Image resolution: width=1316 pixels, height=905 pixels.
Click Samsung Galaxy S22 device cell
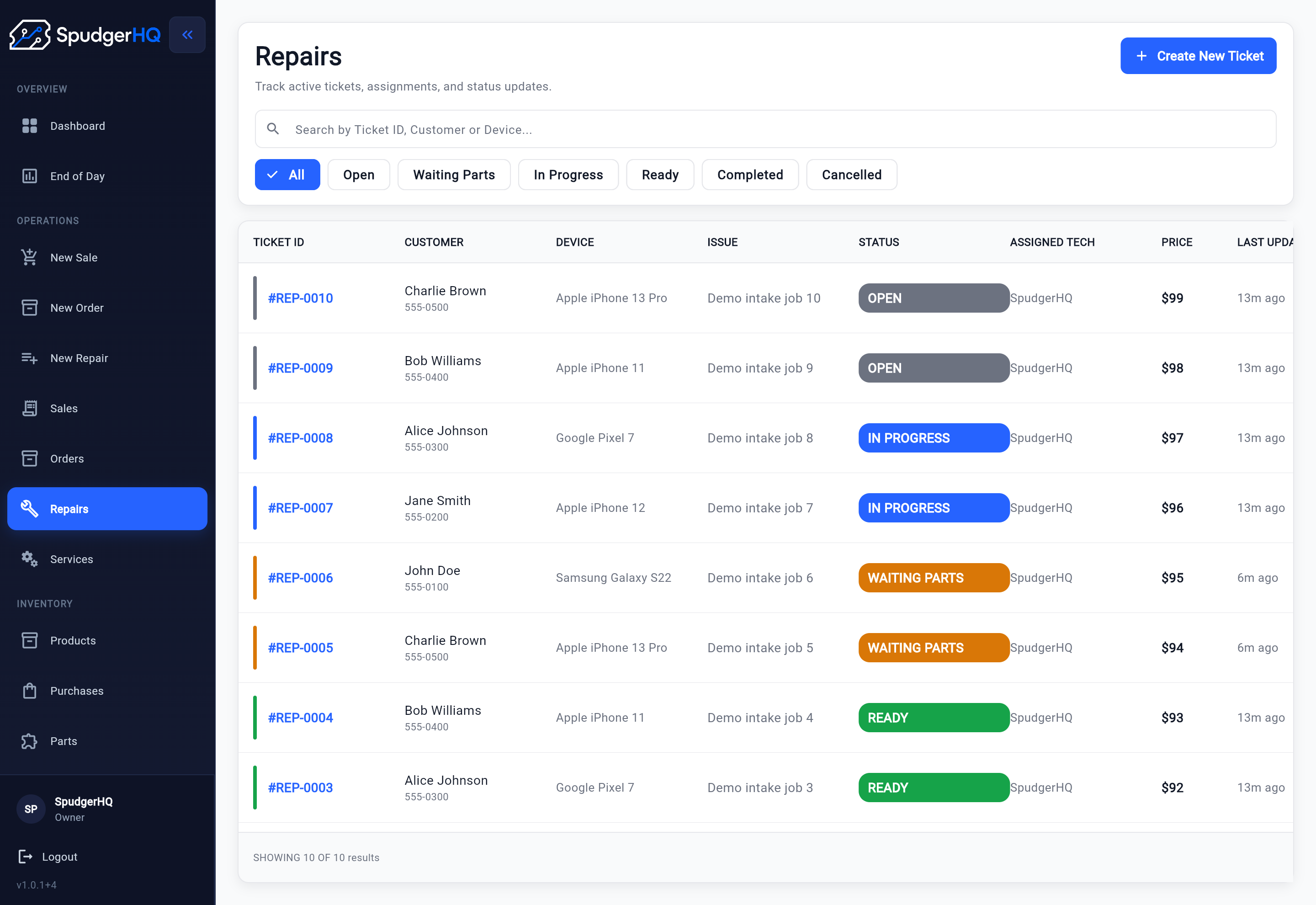point(613,578)
